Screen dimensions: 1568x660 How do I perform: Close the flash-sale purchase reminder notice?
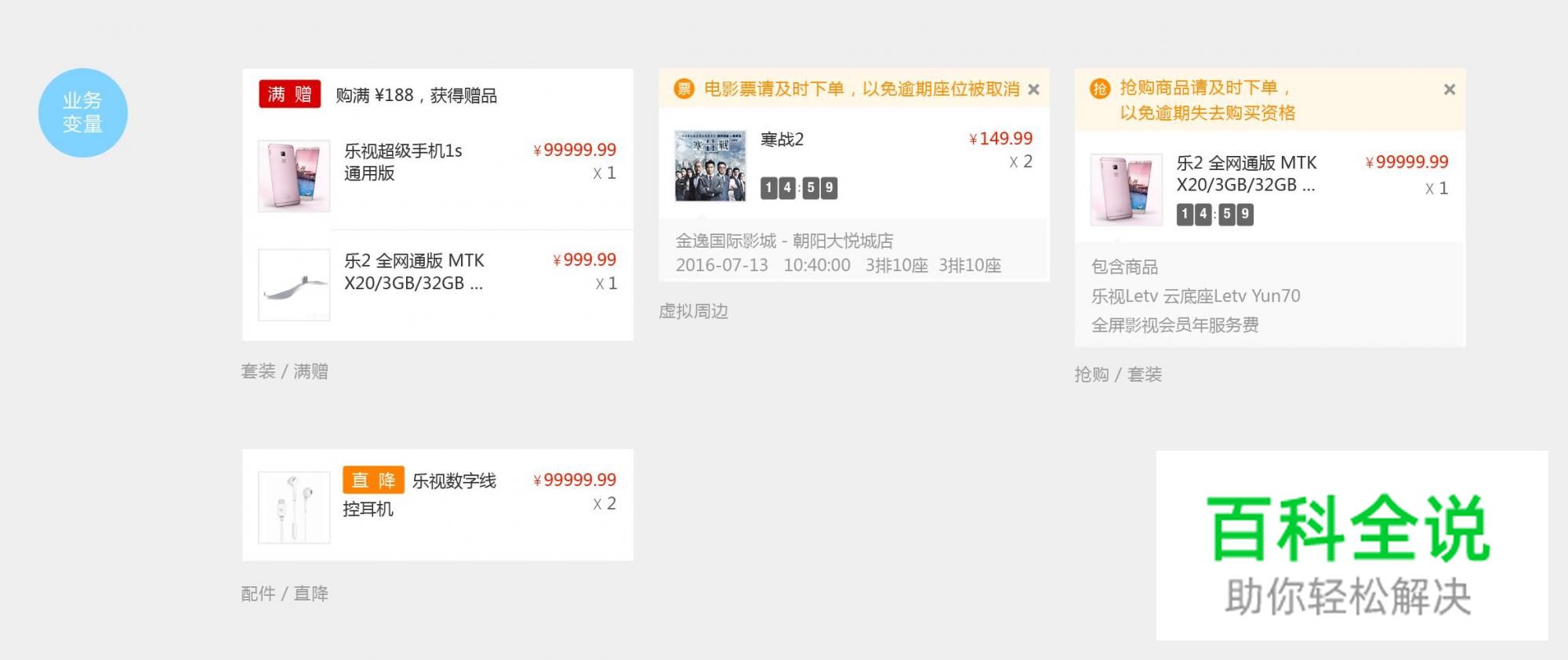1449,89
